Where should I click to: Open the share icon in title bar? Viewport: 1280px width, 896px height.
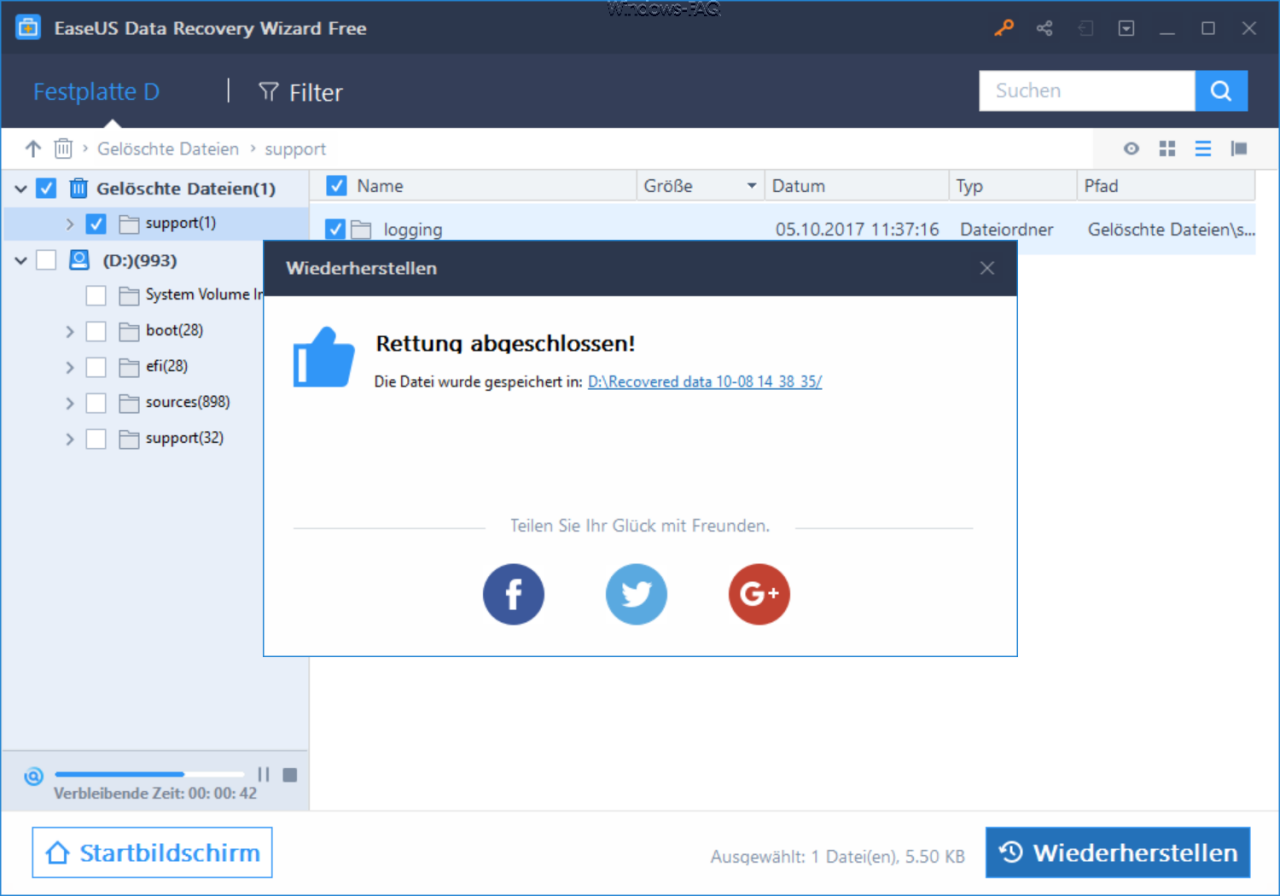(1044, 28)
